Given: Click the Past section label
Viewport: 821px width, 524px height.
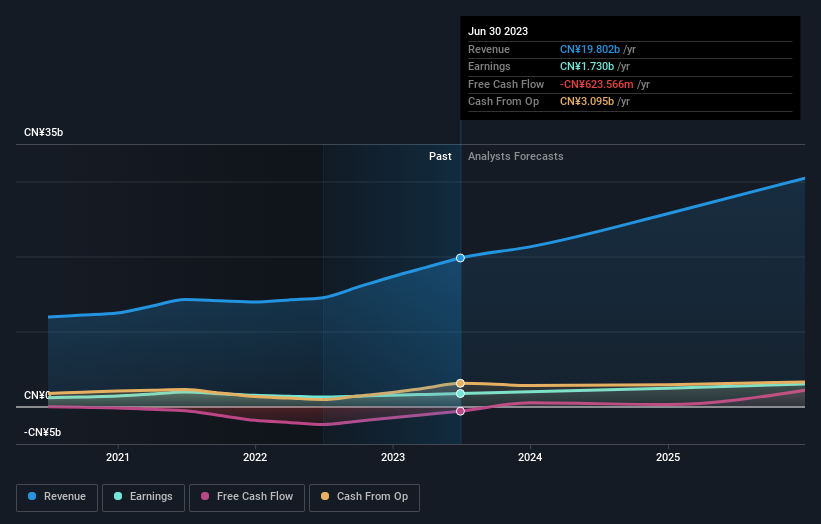Looking at the screenshot, I should pyautogui.click(x=440, y=157).
